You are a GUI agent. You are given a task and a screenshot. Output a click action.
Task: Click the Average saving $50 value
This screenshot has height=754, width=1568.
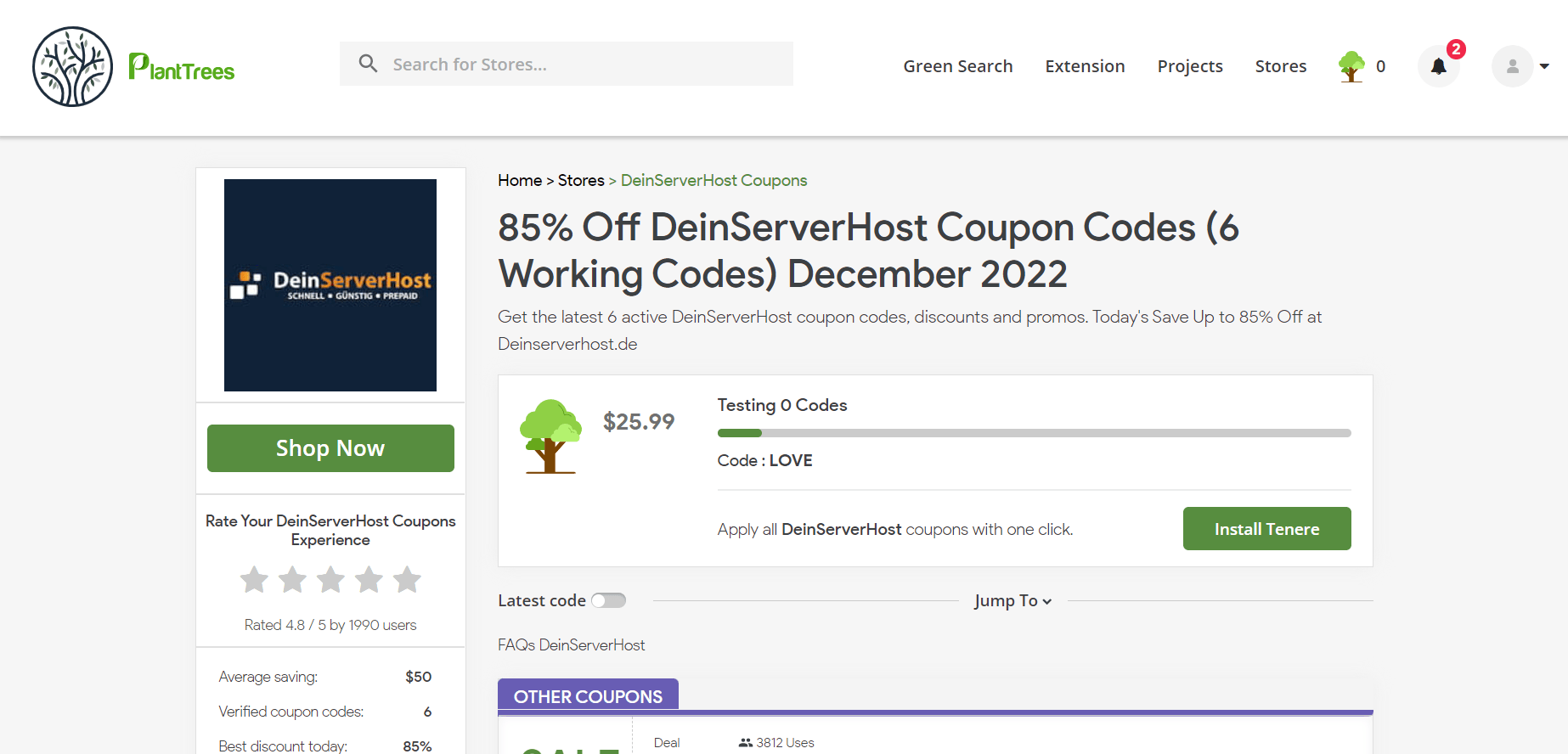[418, 677]
